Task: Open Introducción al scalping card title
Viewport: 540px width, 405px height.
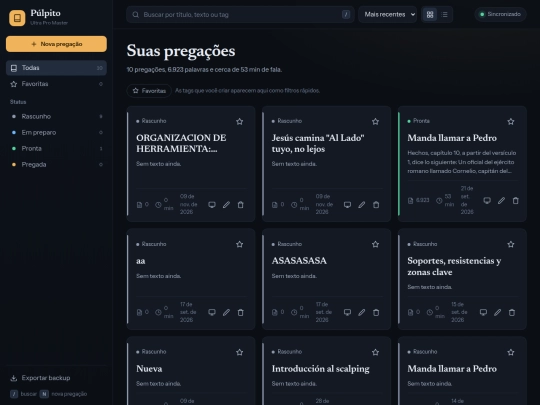Action: [x=321, y=369]
